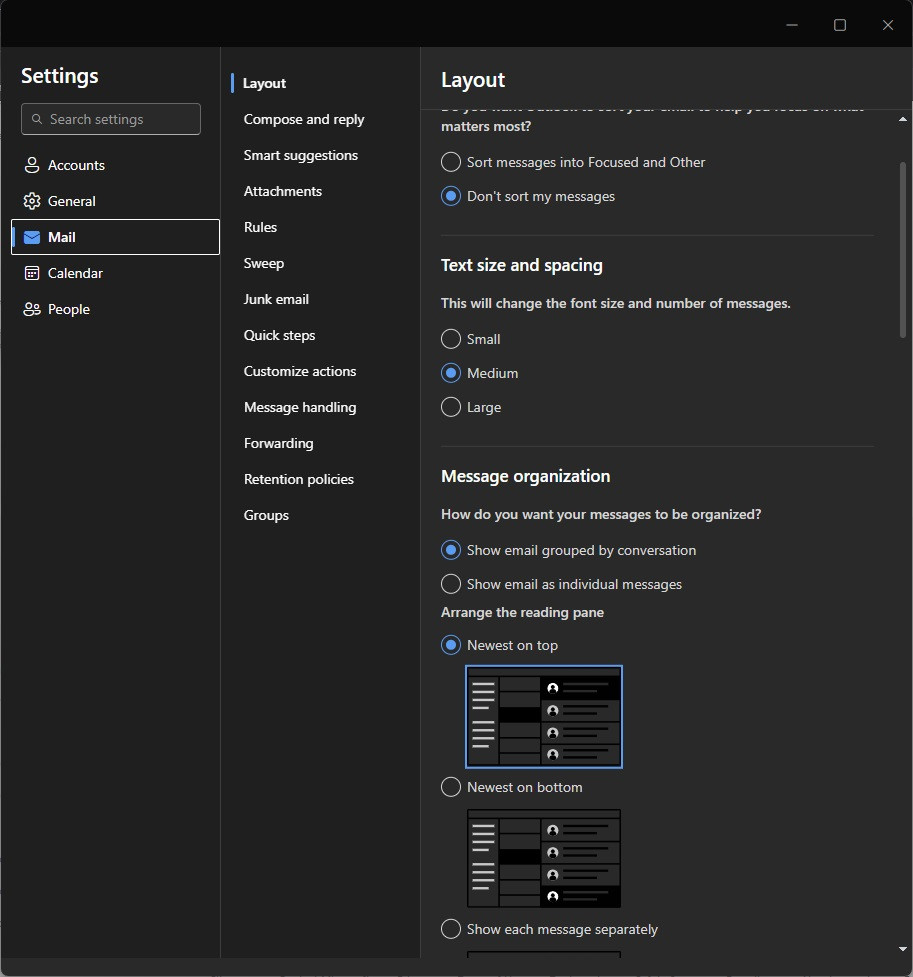Click the scroll down arrow of Layout panel
The height and width of the screenshot is (977, 913).
[x=902, y=950]
